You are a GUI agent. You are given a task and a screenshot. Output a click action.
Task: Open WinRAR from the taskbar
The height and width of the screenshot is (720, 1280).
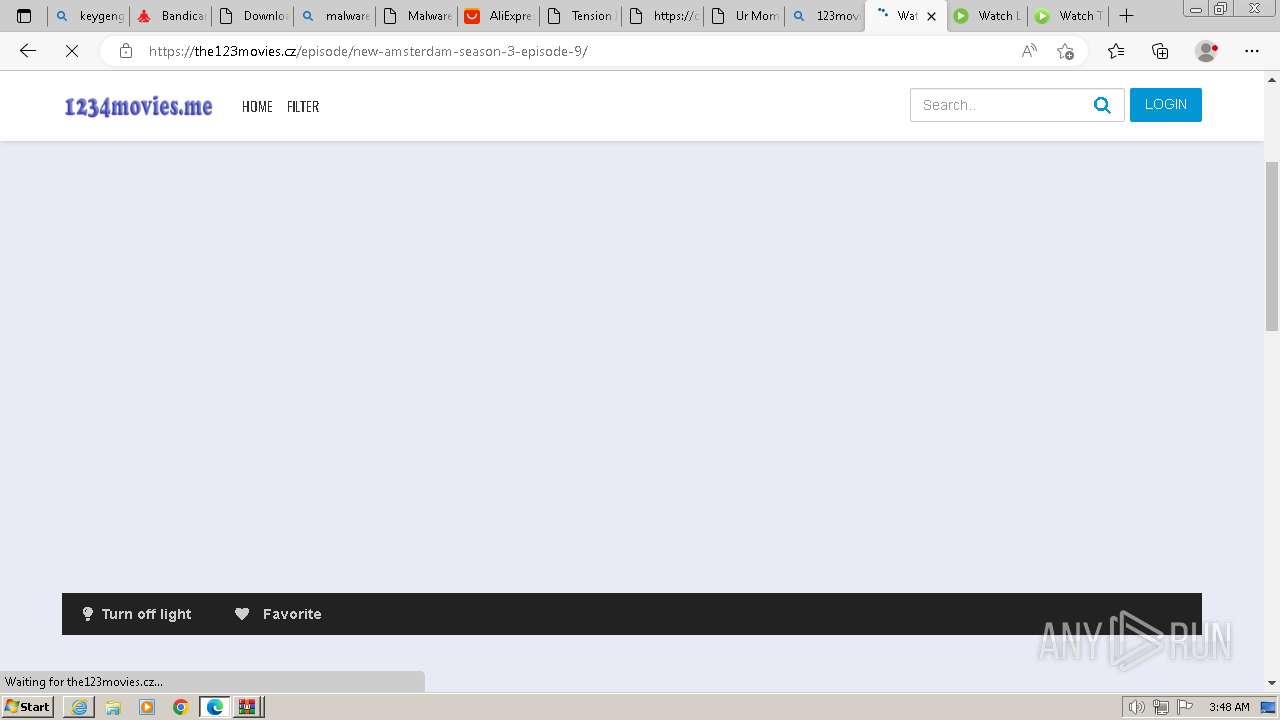pyautogui.click(x=248, y=707)
